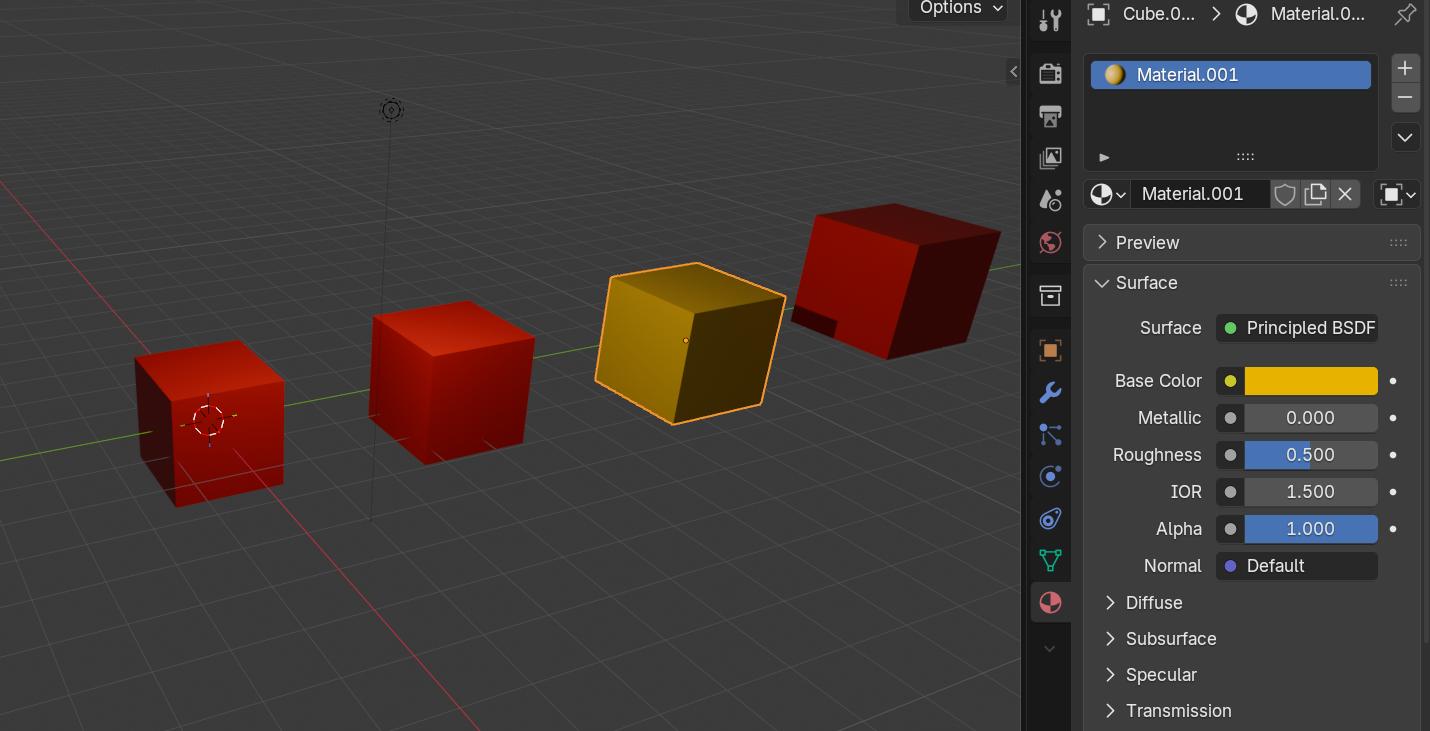Browse materials to link dropdown
Image resolution: width=1430 pixels, height=731 pixels.
(x=1107, y=194)
